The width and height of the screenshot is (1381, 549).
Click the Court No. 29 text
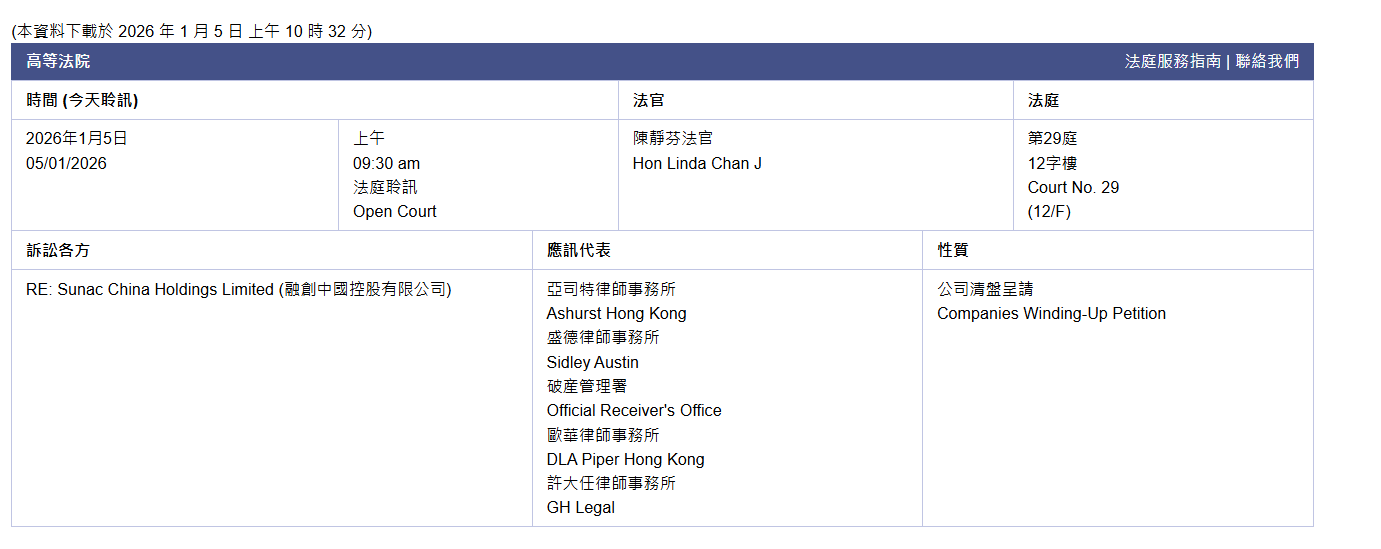(x=1073, y=187)
